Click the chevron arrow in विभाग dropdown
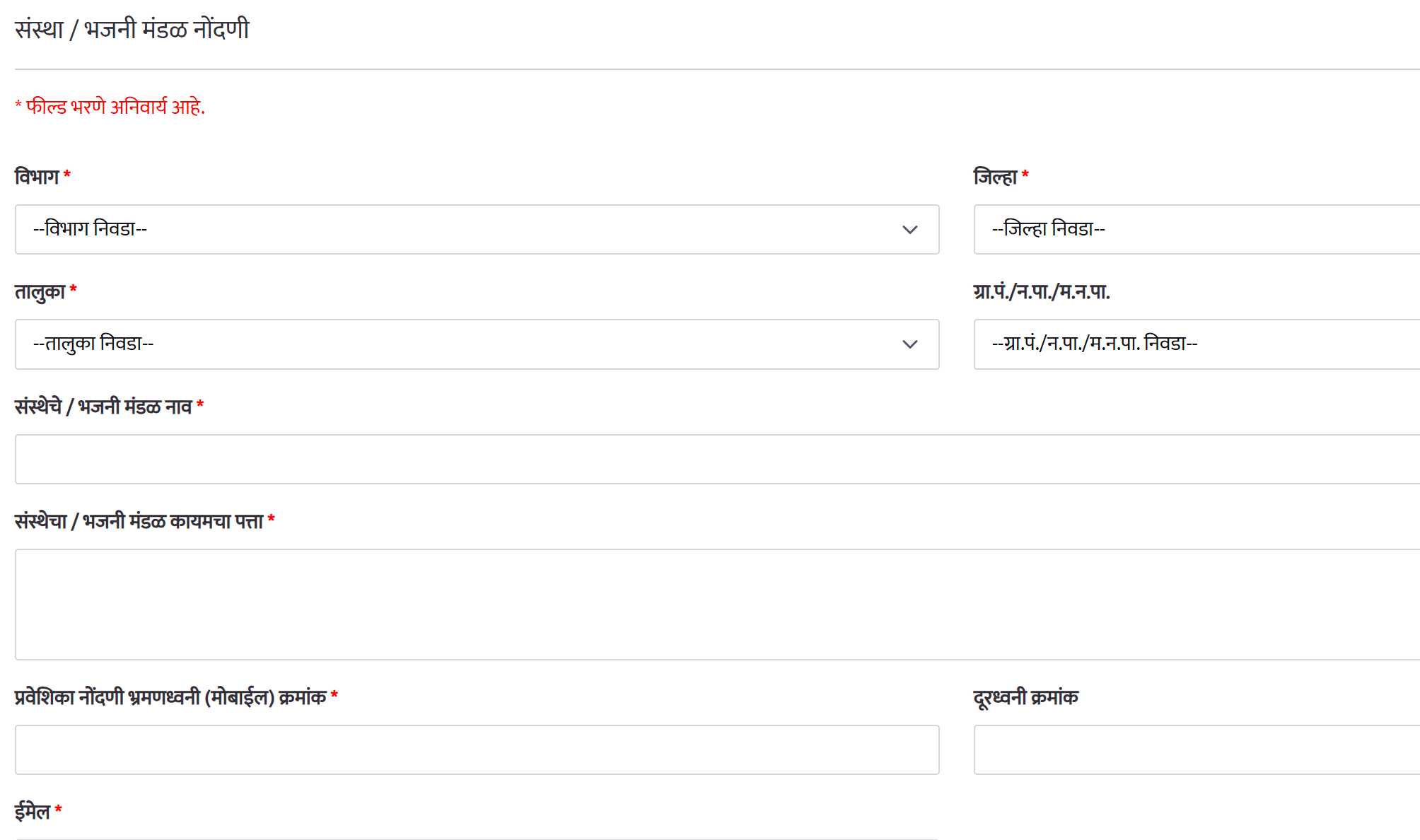1420x840 pixels. pos(909,230)
